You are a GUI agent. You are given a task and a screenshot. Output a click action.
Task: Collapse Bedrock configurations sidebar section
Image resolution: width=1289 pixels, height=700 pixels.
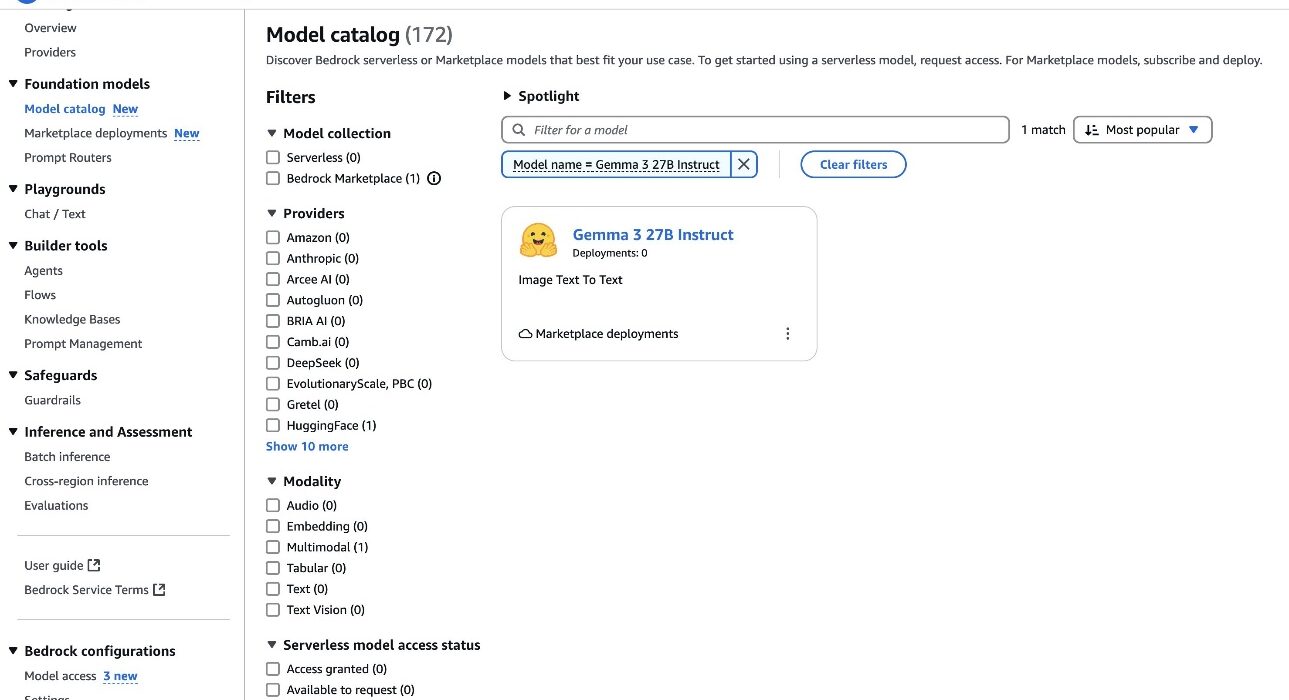click(13, 651)
